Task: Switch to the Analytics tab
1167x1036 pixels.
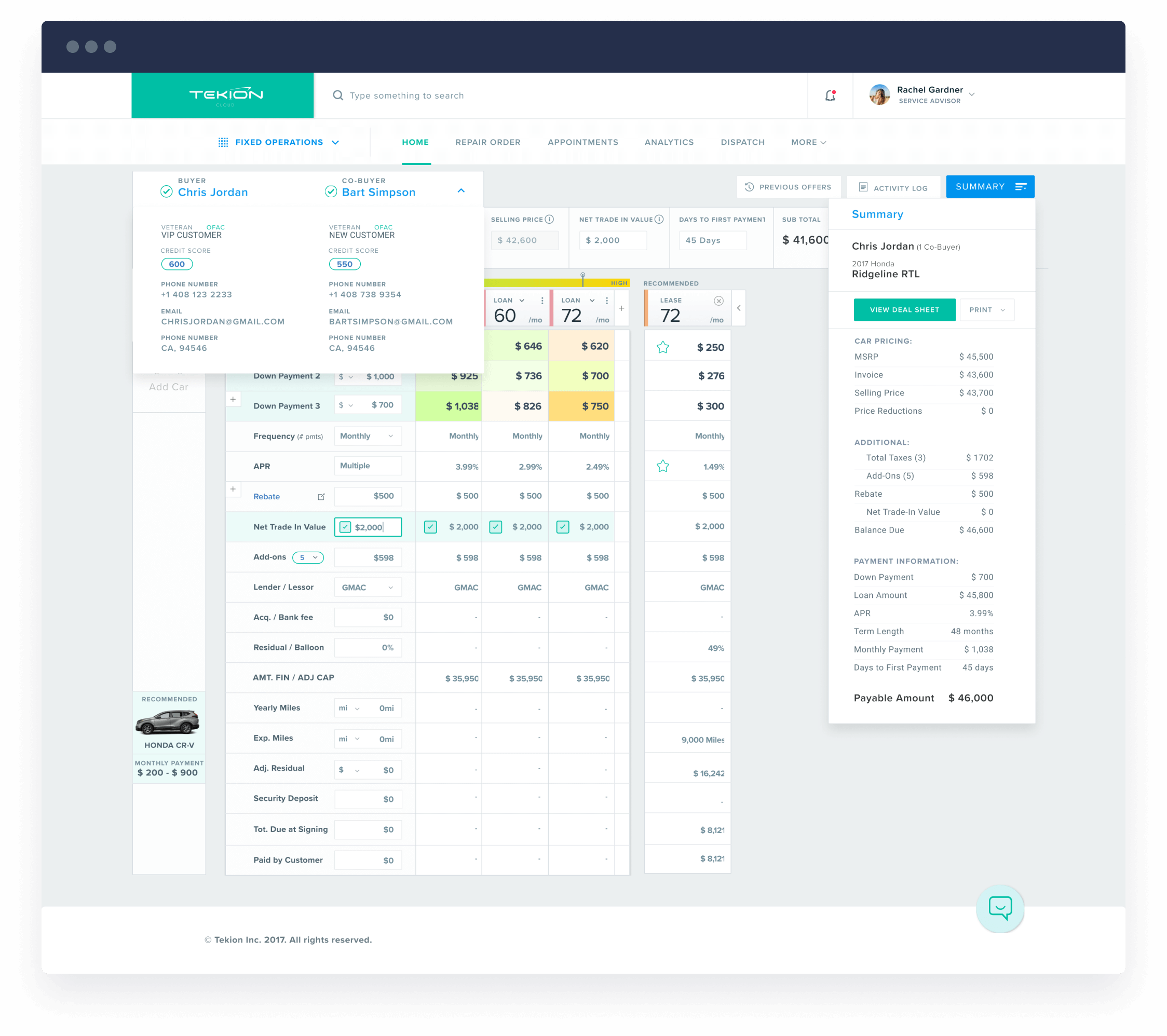Action: 669,142
